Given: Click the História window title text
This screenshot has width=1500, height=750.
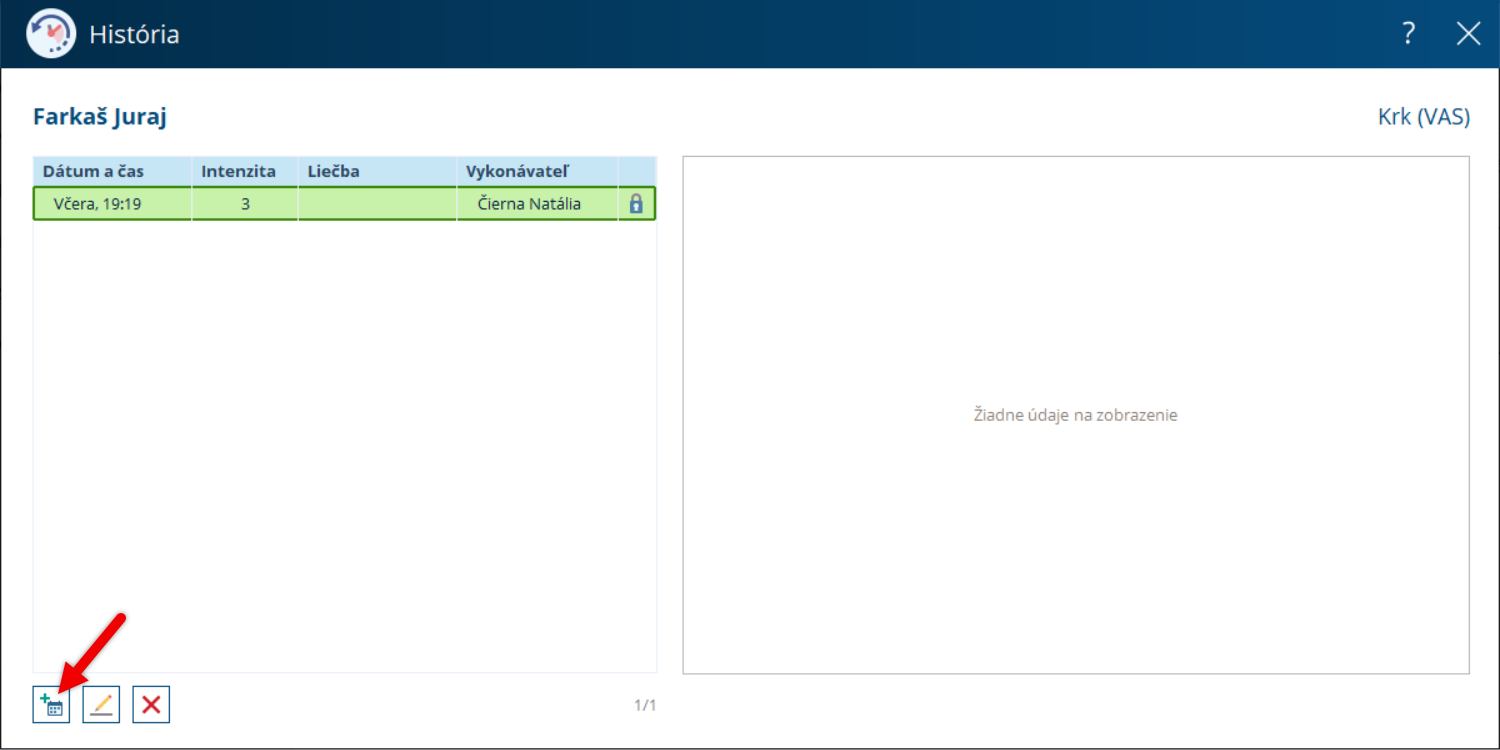Looking at the screenshot, I should (134, 34).
